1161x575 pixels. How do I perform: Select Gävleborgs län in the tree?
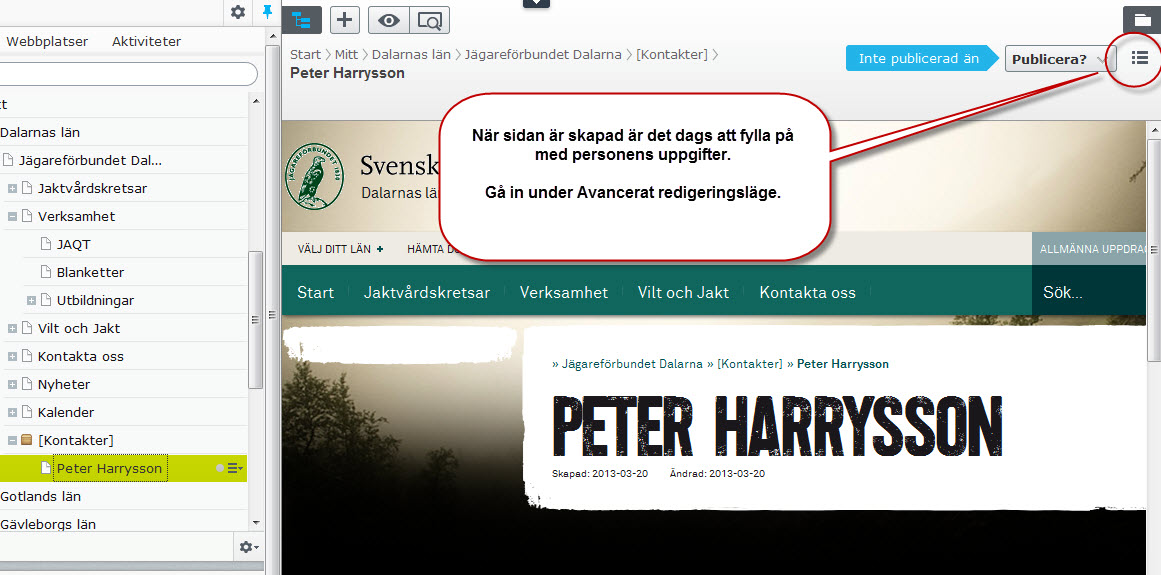point(48,525)
